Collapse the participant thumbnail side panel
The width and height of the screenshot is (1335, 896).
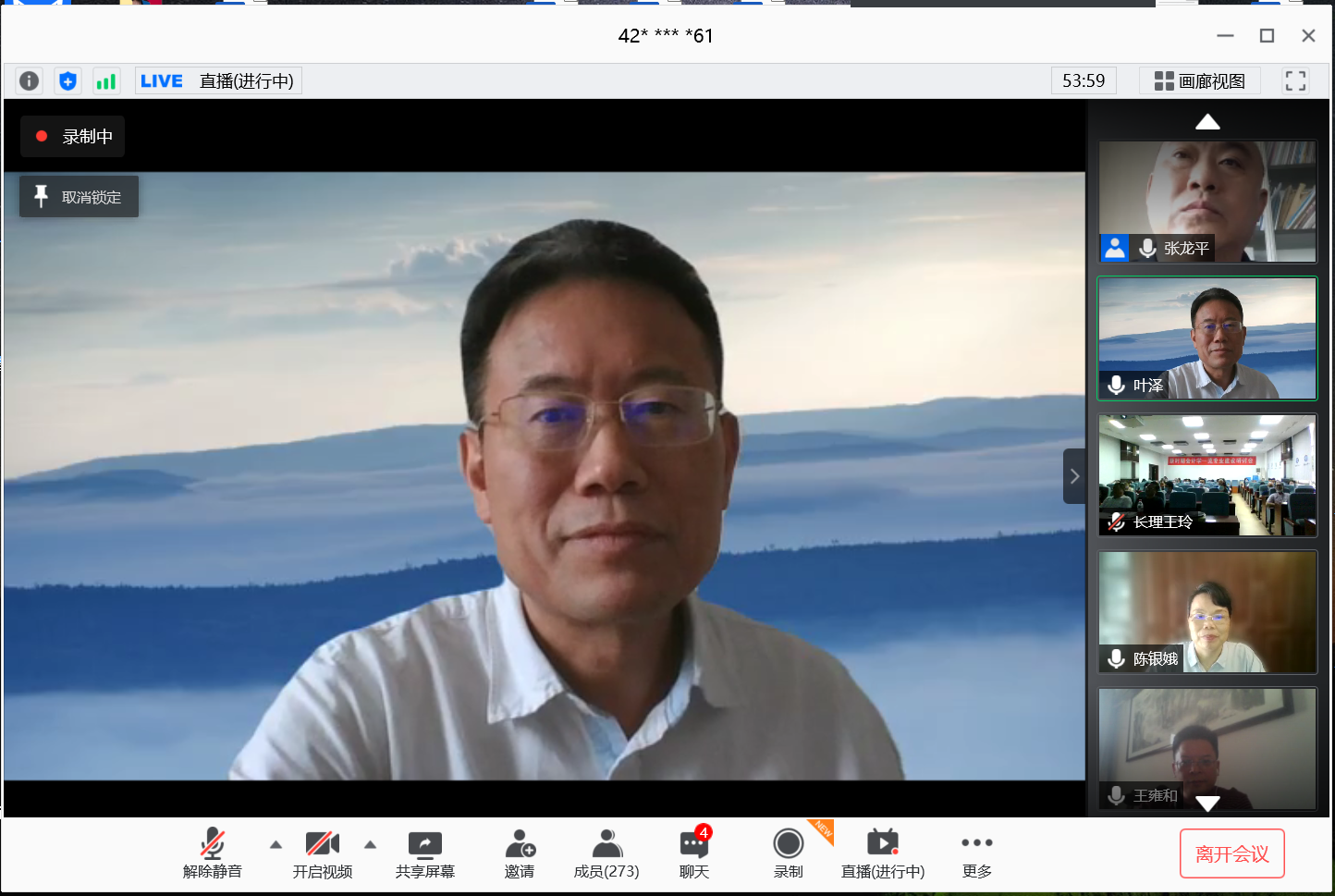(x=1074, y=476)
